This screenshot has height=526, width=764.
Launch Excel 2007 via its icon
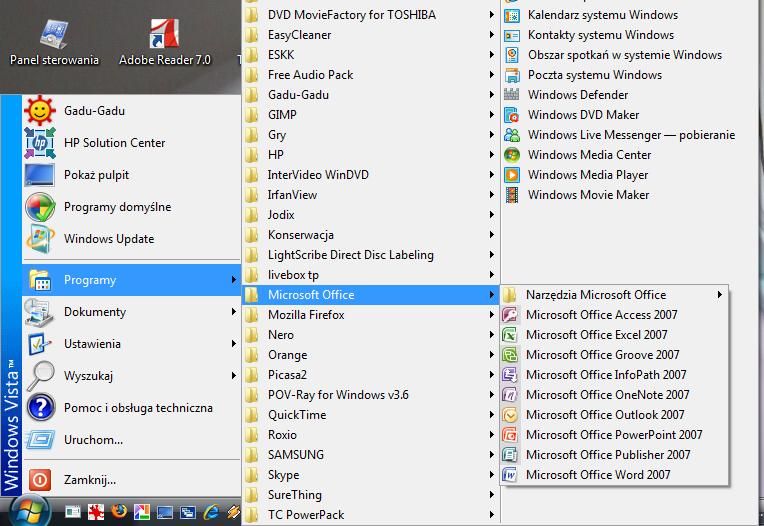pyautogui.click(x=510, y=335)
